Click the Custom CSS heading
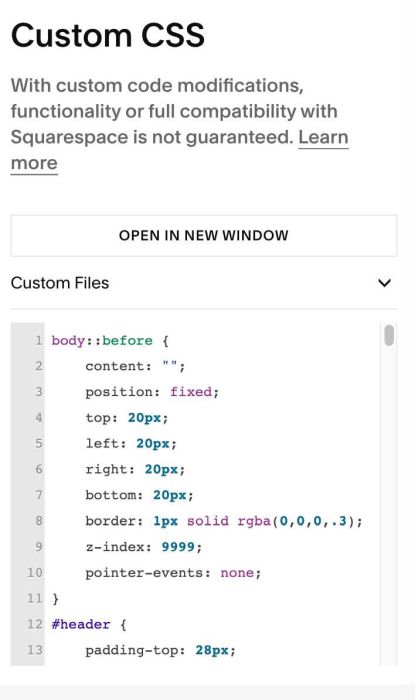This screenshot has height=700, width=415. [108, 35]
